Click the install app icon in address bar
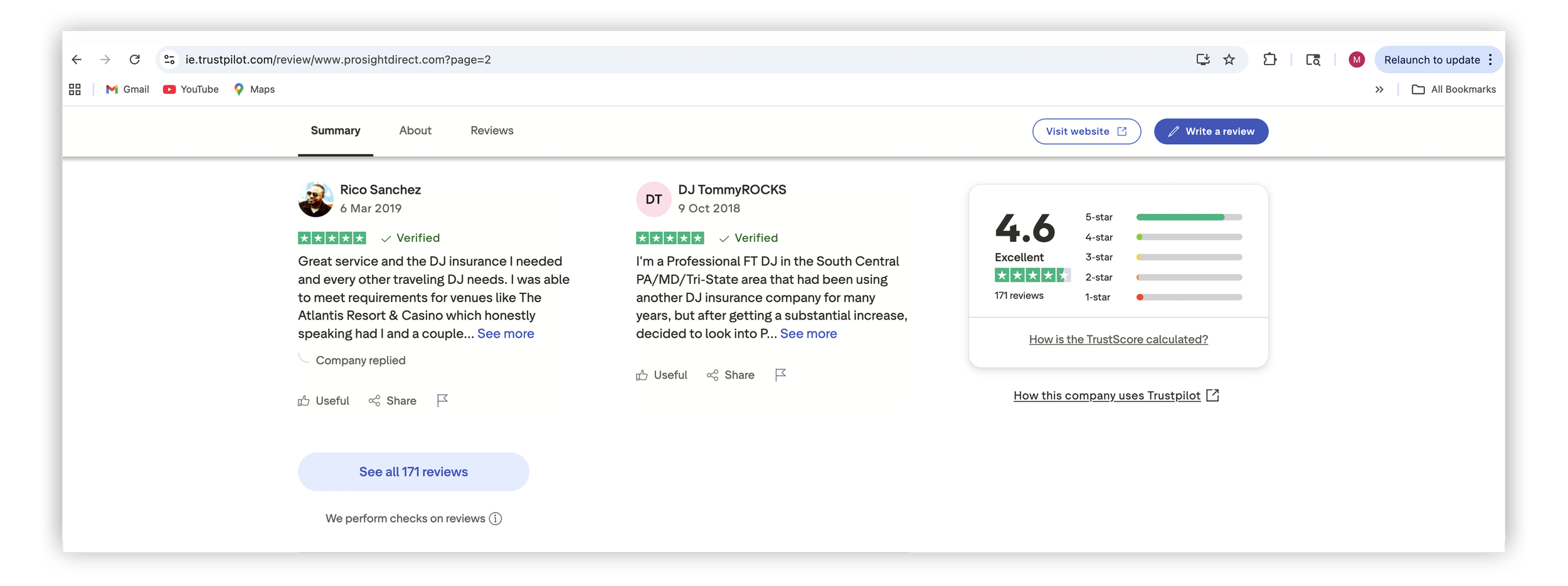1568x586 pixels. 1202,60
